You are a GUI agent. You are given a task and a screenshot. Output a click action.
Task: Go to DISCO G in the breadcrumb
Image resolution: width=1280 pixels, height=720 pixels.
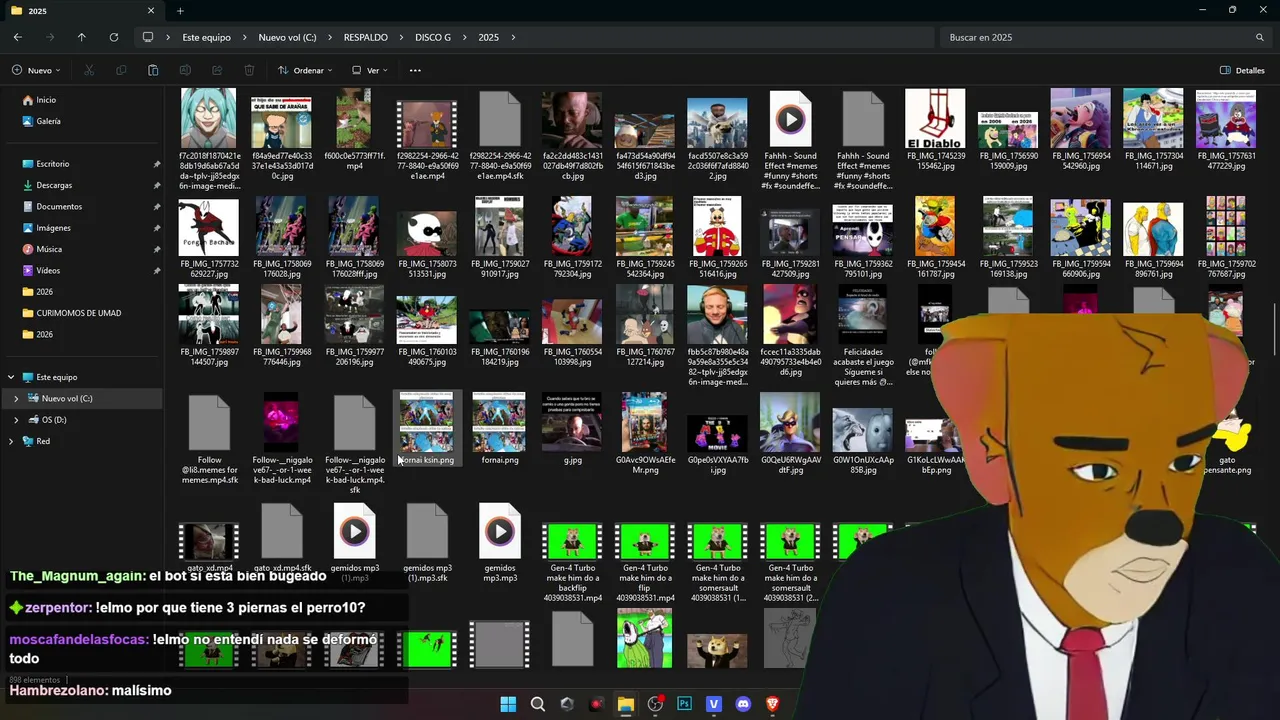point(433,37)
